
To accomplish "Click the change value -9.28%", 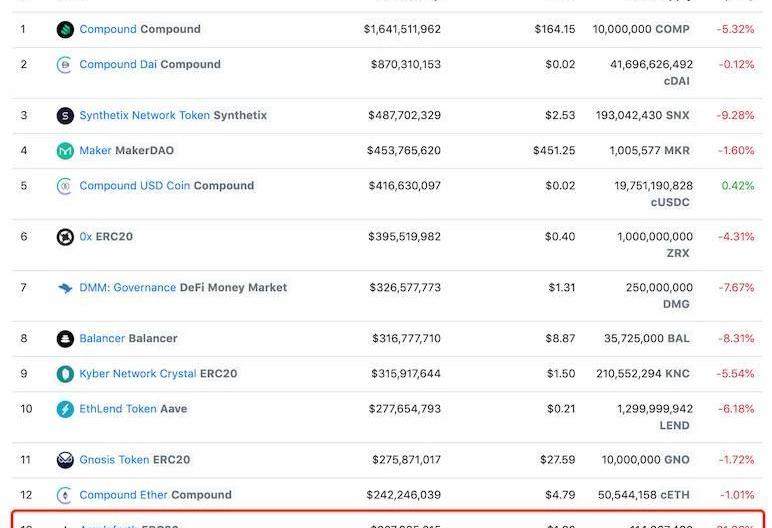I will click(736, 115).
